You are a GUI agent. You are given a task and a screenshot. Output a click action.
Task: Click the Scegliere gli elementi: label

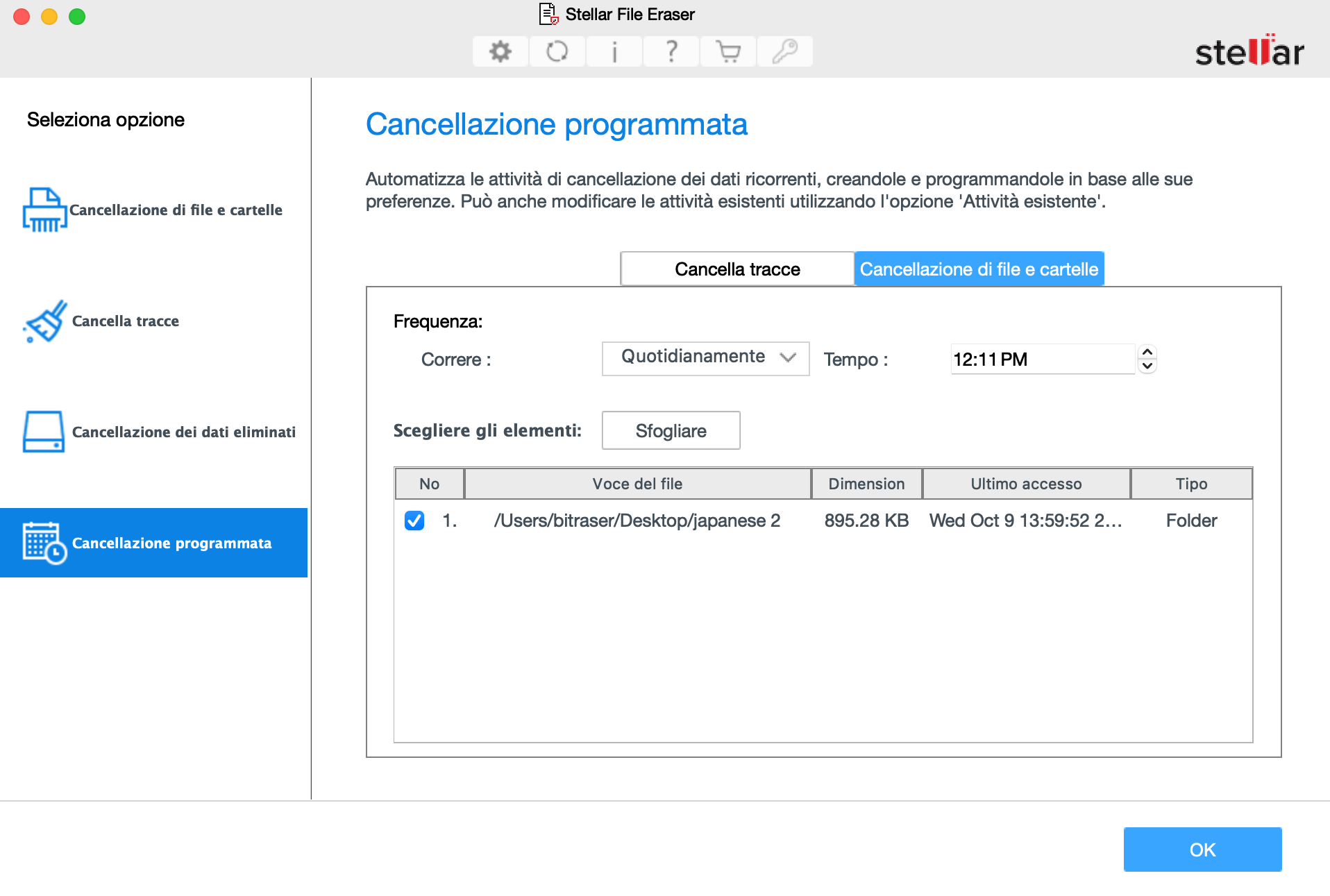tap(487, 430)
